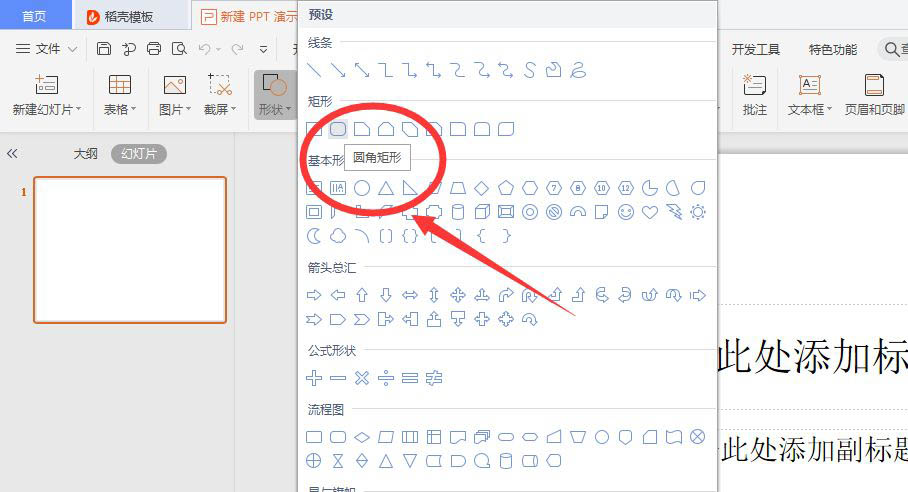
Task: Select the flowchart decision diamond
Action: 362,437
